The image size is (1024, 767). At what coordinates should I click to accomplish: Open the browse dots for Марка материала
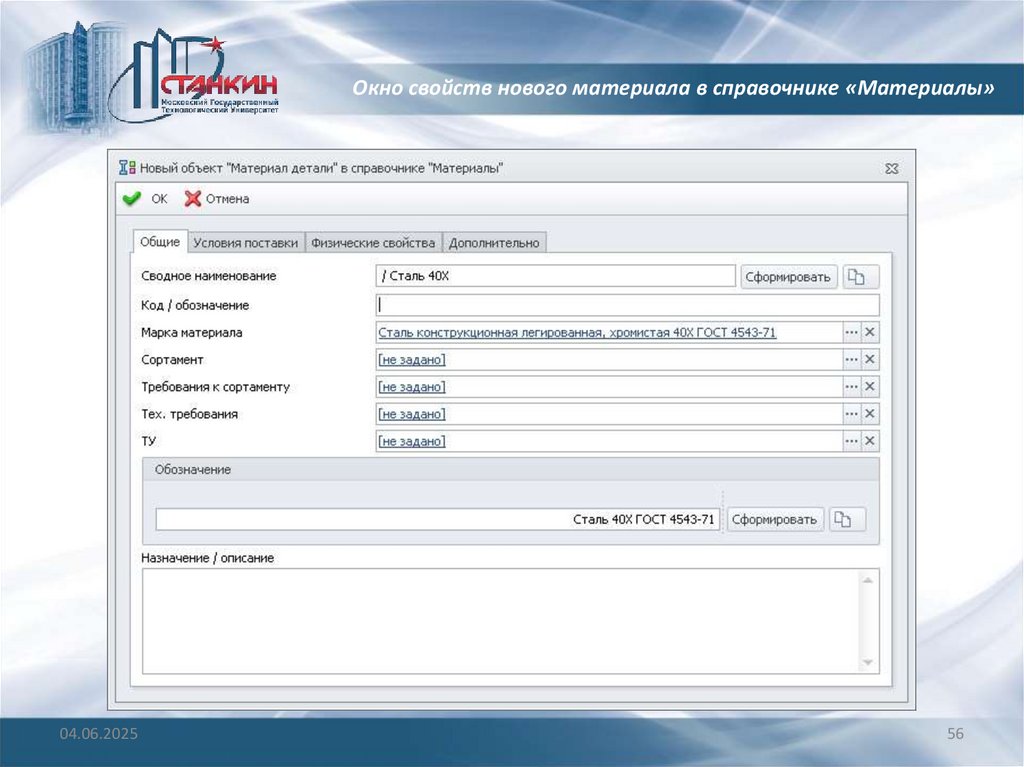[851, 333]
